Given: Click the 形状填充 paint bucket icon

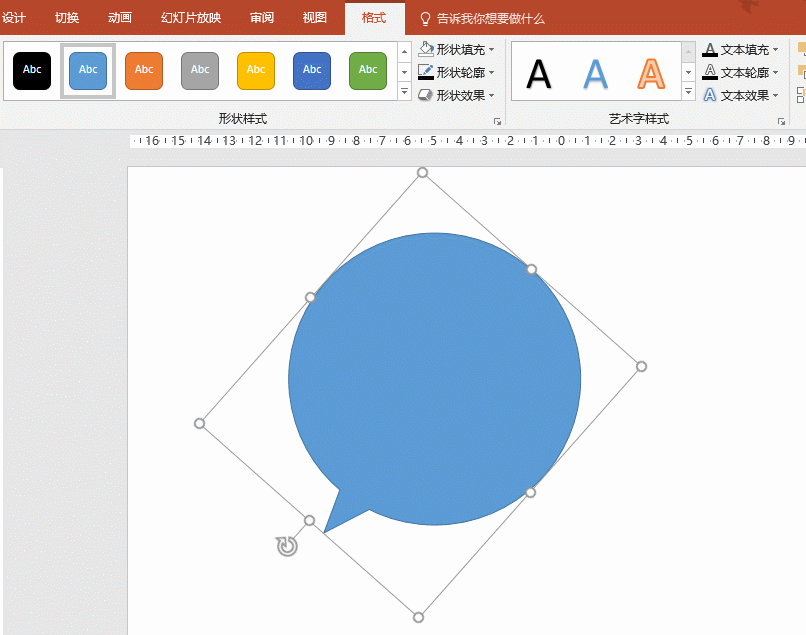Looking at the screenshot, I should [426, 49].
